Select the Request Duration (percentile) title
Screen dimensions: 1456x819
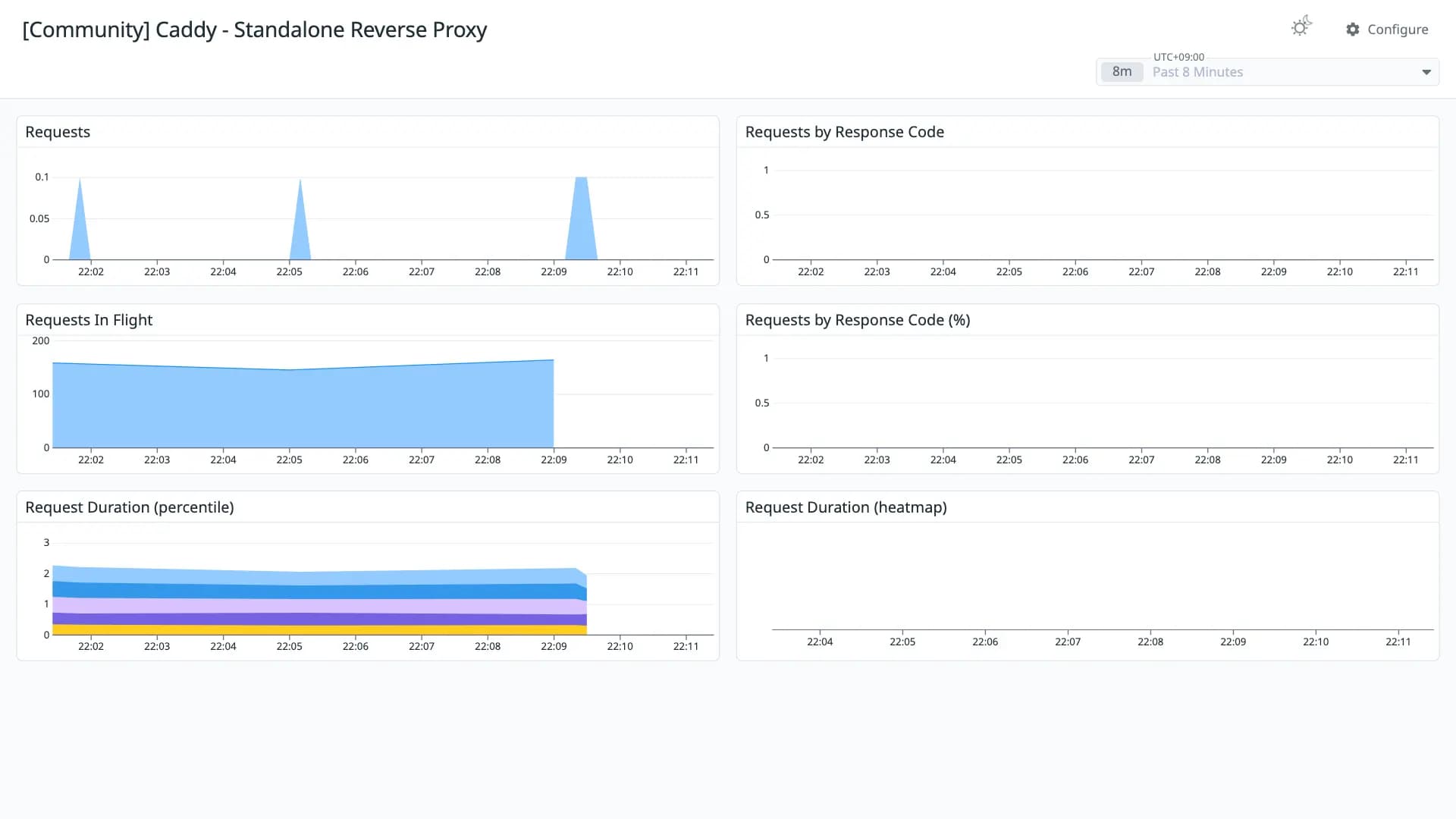tap(129, 507)
